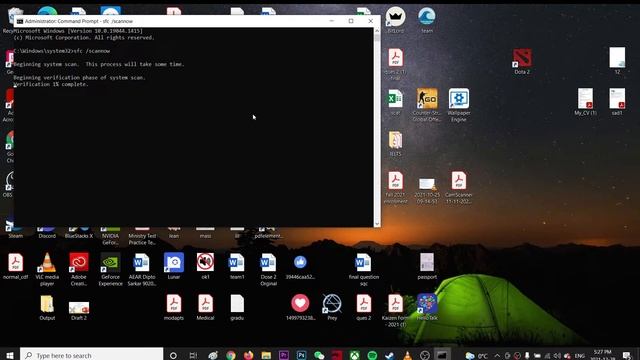
Task: Open OBS Studio from the taskbar
Action: point(425,356)
